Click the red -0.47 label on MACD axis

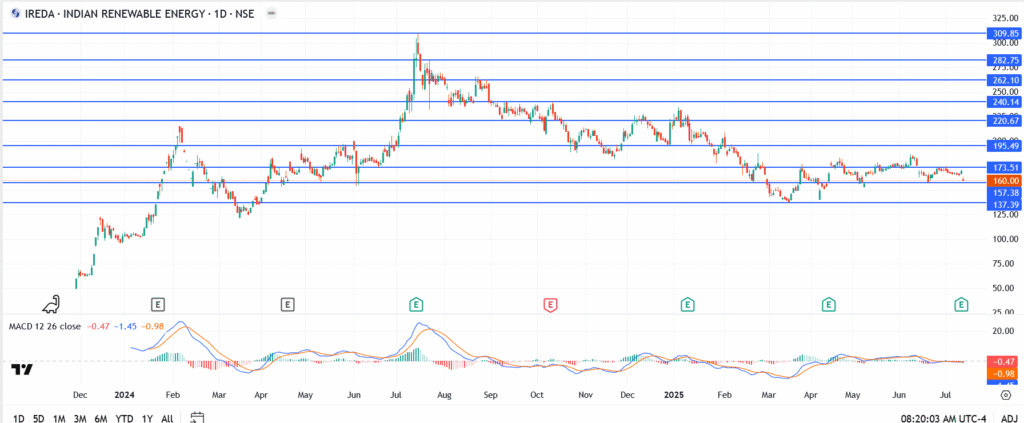1004,362
